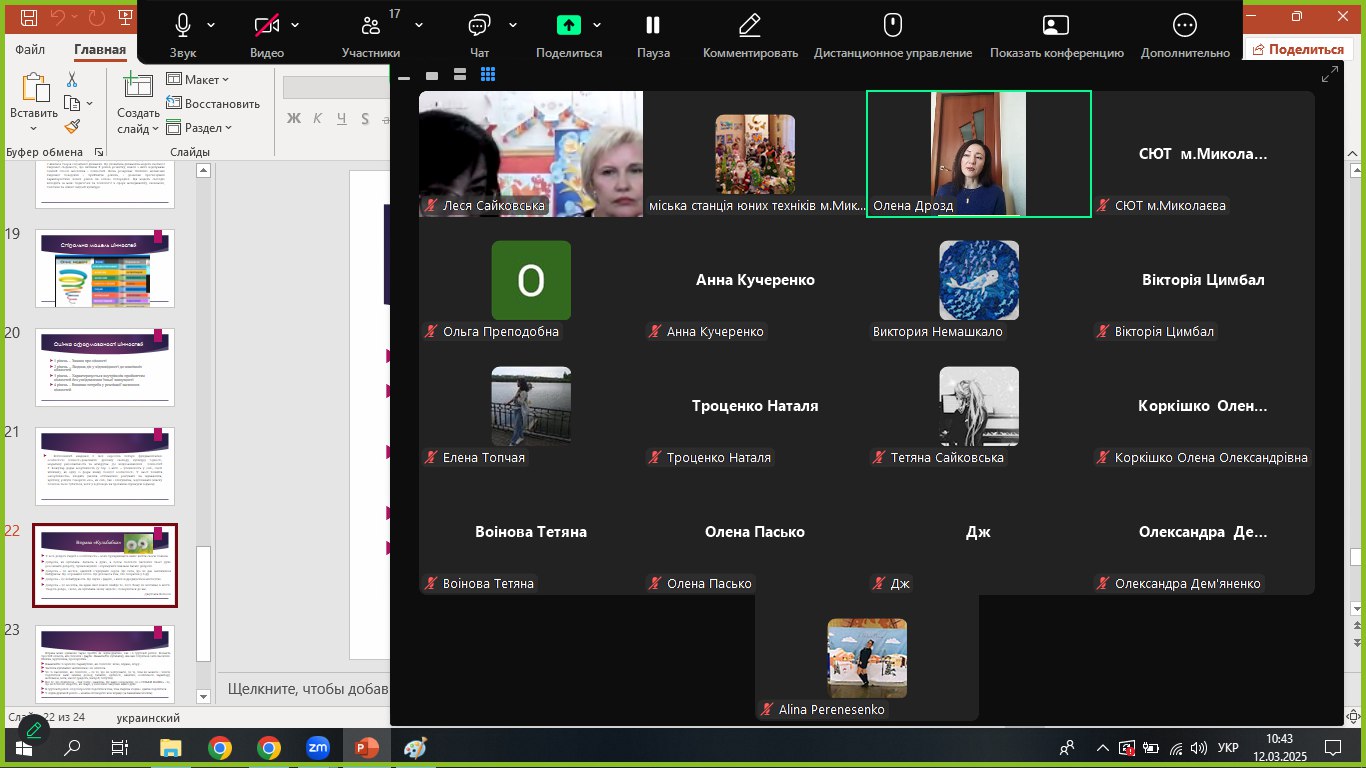This screenshot has width=1366, height=768.
Task: Toggle italic К formatting
Action: 319,119
